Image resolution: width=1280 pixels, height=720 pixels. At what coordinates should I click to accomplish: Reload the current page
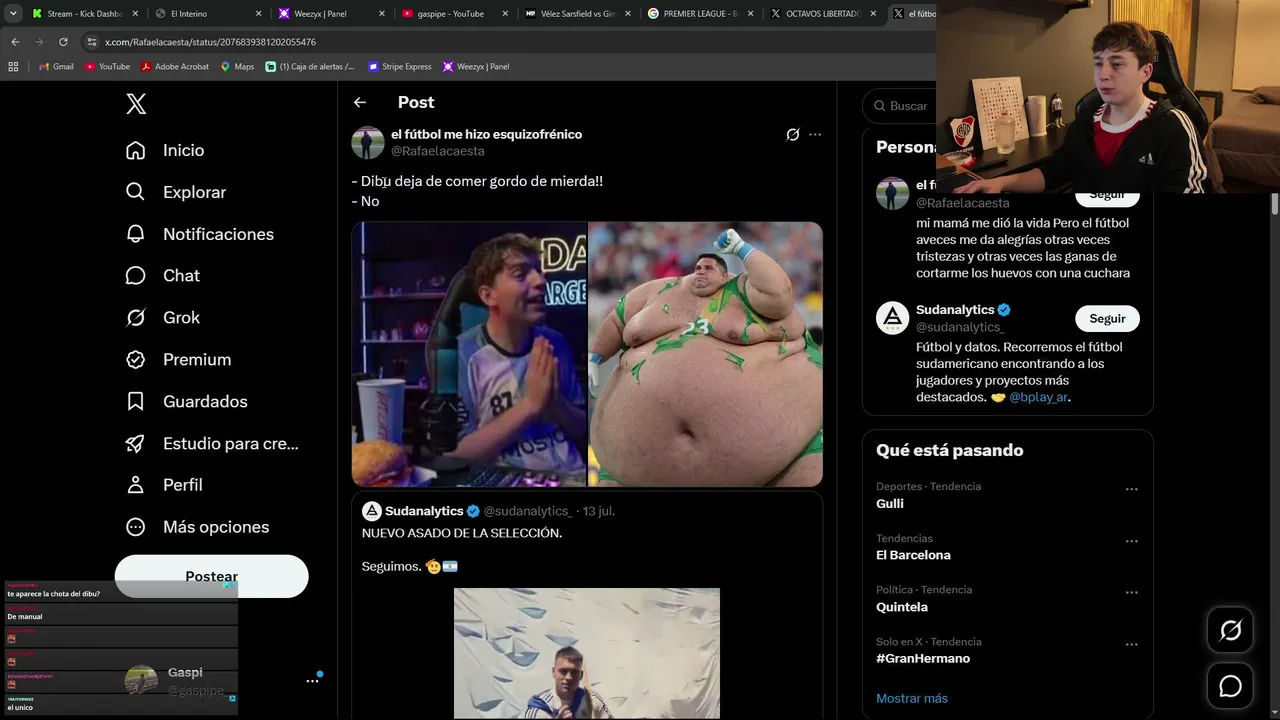click(x=63, y=42)
